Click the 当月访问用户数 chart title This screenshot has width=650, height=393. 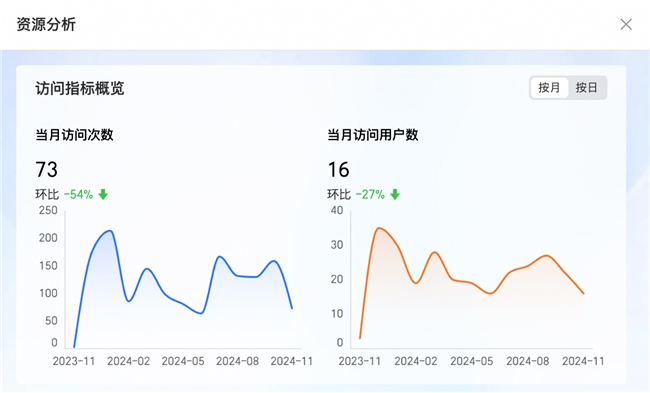pyautogui.click(x=373, y=135)
